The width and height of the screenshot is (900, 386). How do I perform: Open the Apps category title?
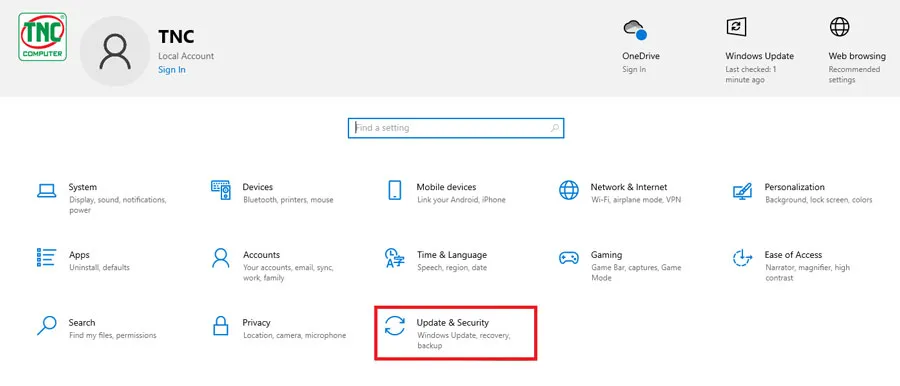point(79,254)
